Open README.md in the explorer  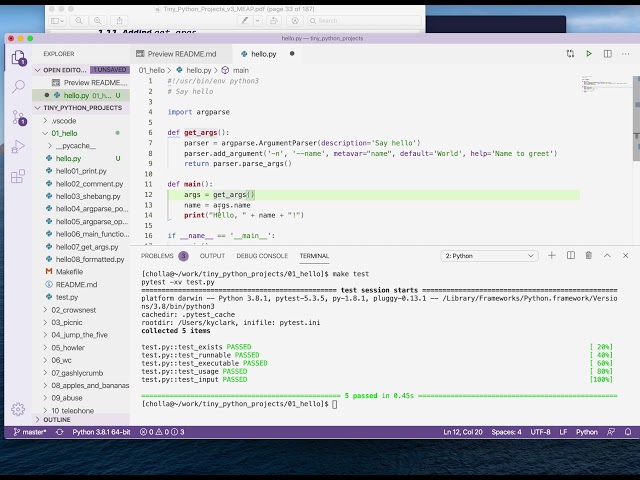pyautogui.click(x=76, y=284)
